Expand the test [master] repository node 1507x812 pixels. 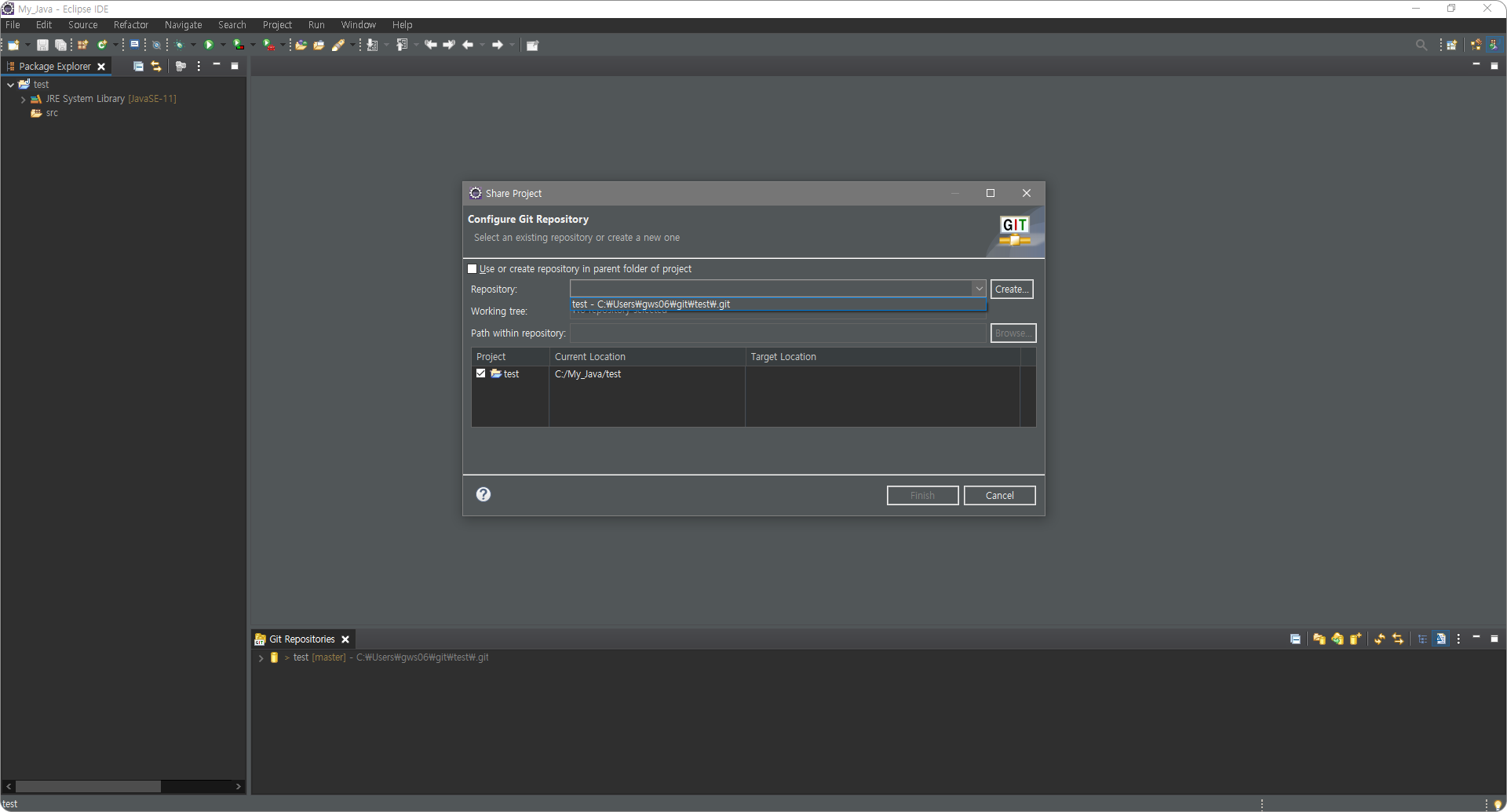(261, 658)
